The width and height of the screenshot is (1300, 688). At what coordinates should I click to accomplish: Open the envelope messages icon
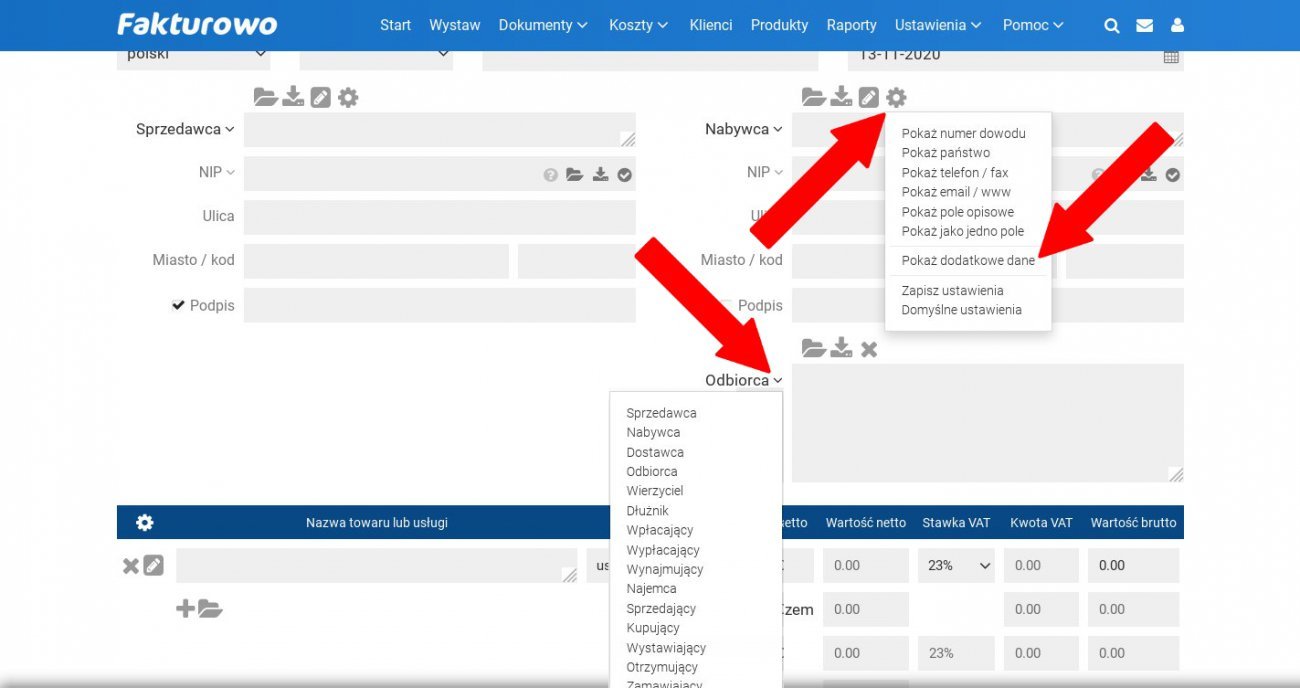pos(1144,26)
